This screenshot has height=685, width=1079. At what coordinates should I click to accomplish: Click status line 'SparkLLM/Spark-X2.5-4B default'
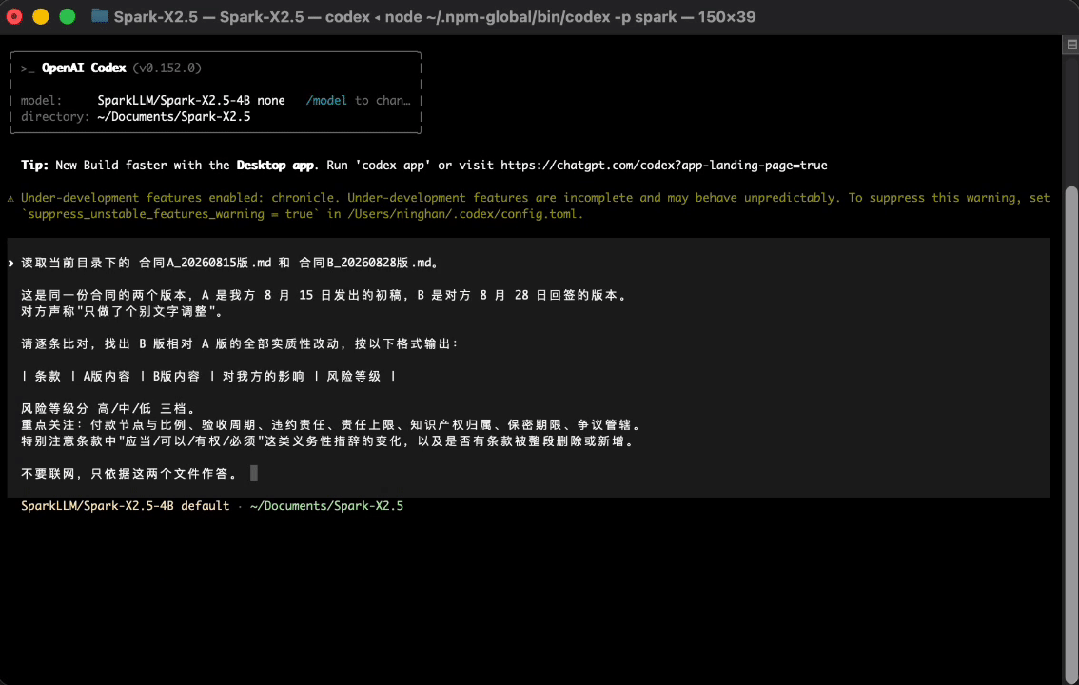point(125,506)
